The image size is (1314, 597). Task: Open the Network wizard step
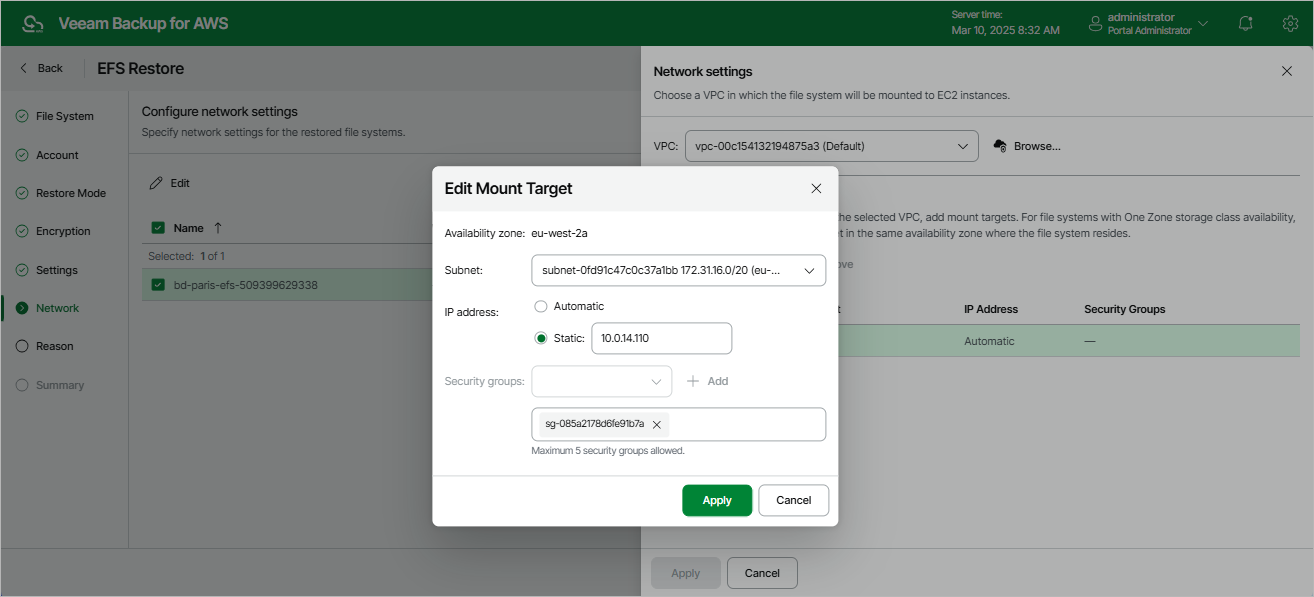pos(57,308)
